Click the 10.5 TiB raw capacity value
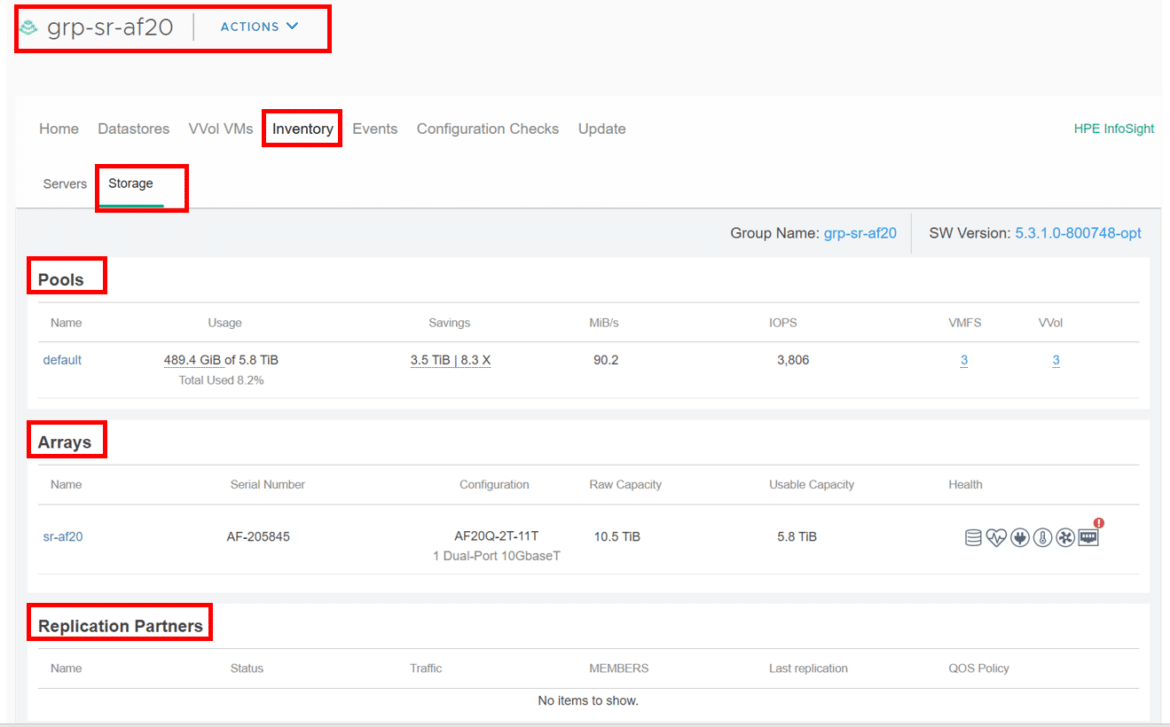The height and width of the screenshot is (727, 1170). (x=617, y=537)
